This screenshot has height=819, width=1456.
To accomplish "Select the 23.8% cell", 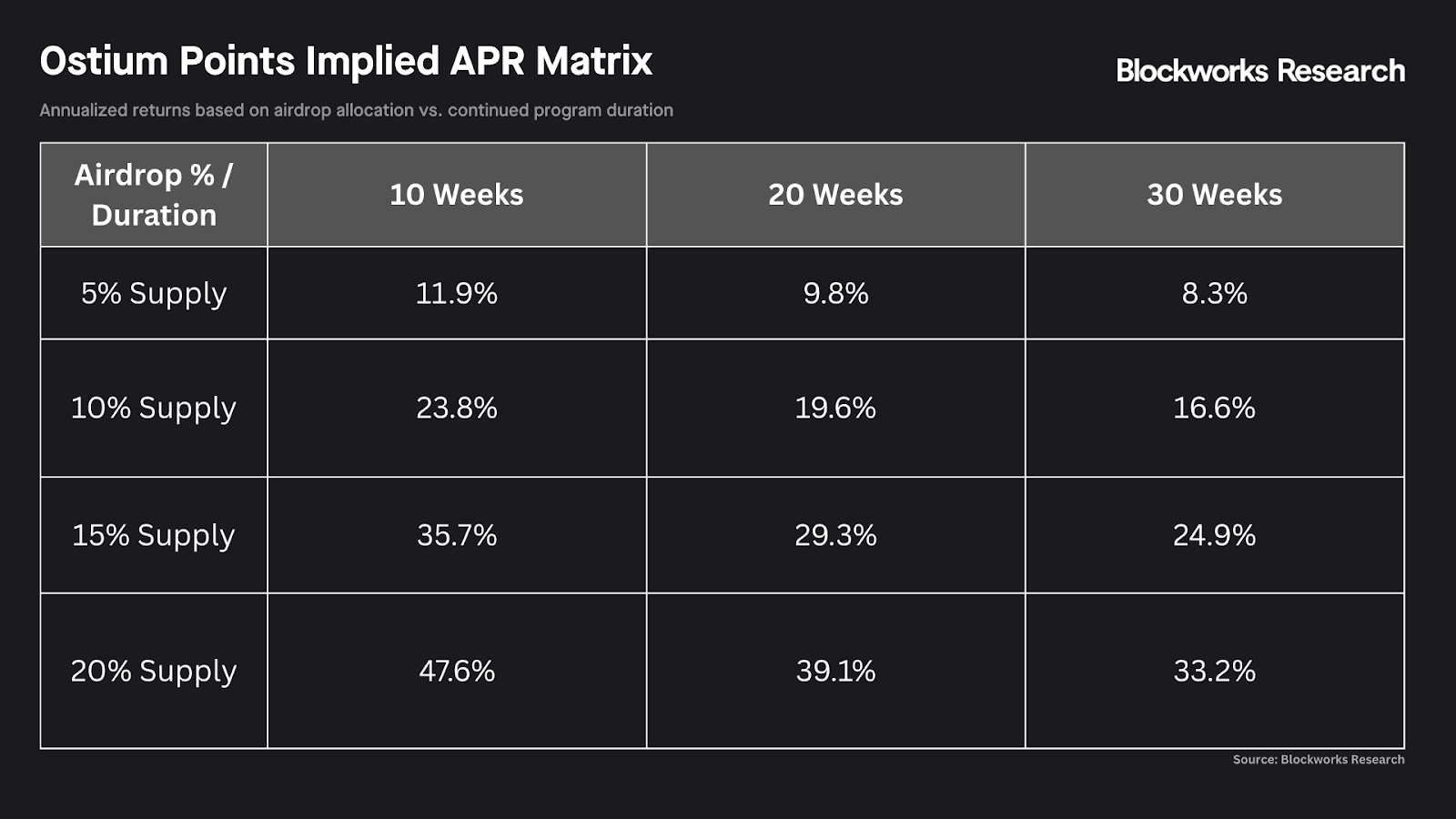I will [x=457, y=408].
